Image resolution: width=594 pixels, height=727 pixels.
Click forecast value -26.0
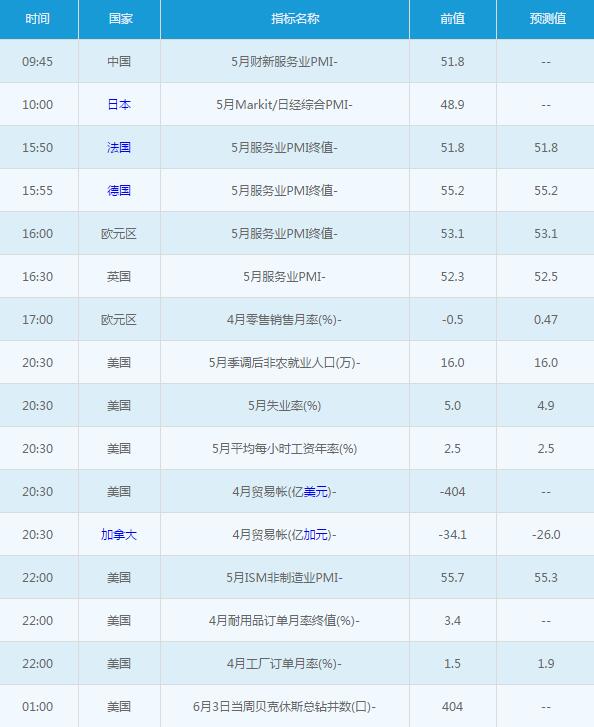point(546,535)
